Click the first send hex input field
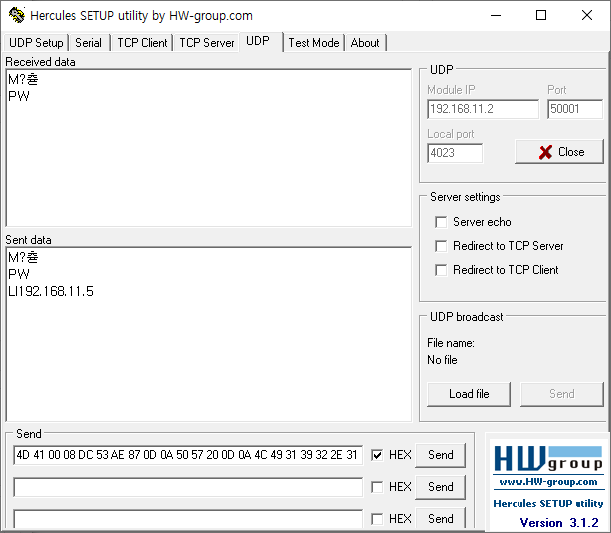 pos(188,455)
